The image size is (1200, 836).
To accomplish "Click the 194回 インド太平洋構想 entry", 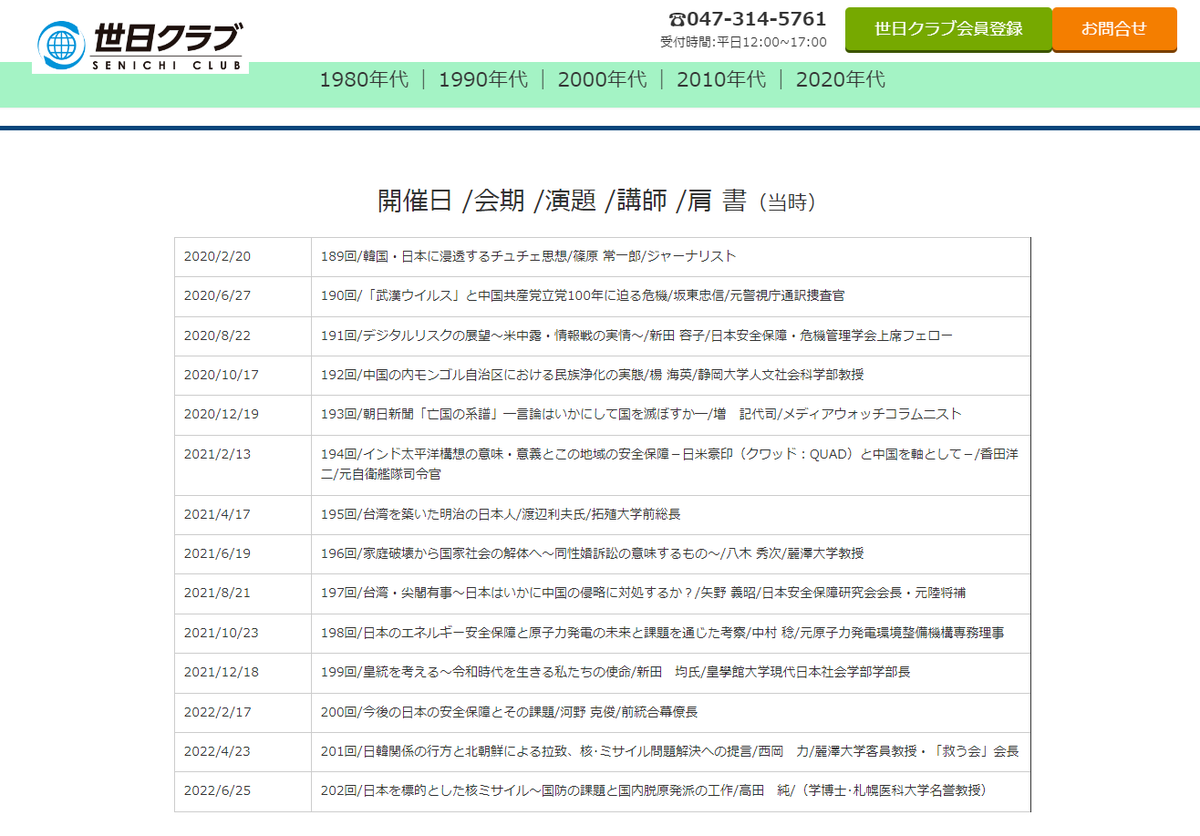I will pos(670,465).
